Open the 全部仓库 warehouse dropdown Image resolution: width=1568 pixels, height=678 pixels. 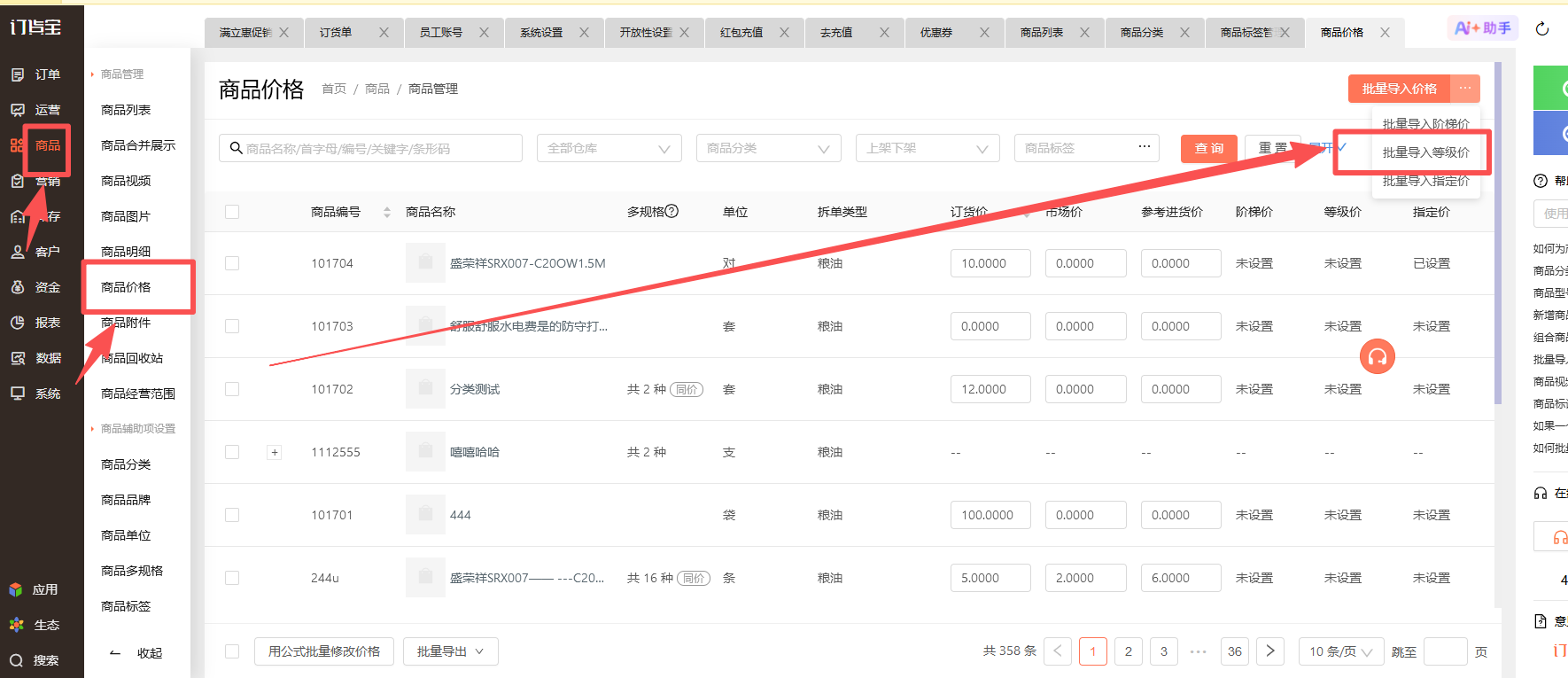point(609,148)
